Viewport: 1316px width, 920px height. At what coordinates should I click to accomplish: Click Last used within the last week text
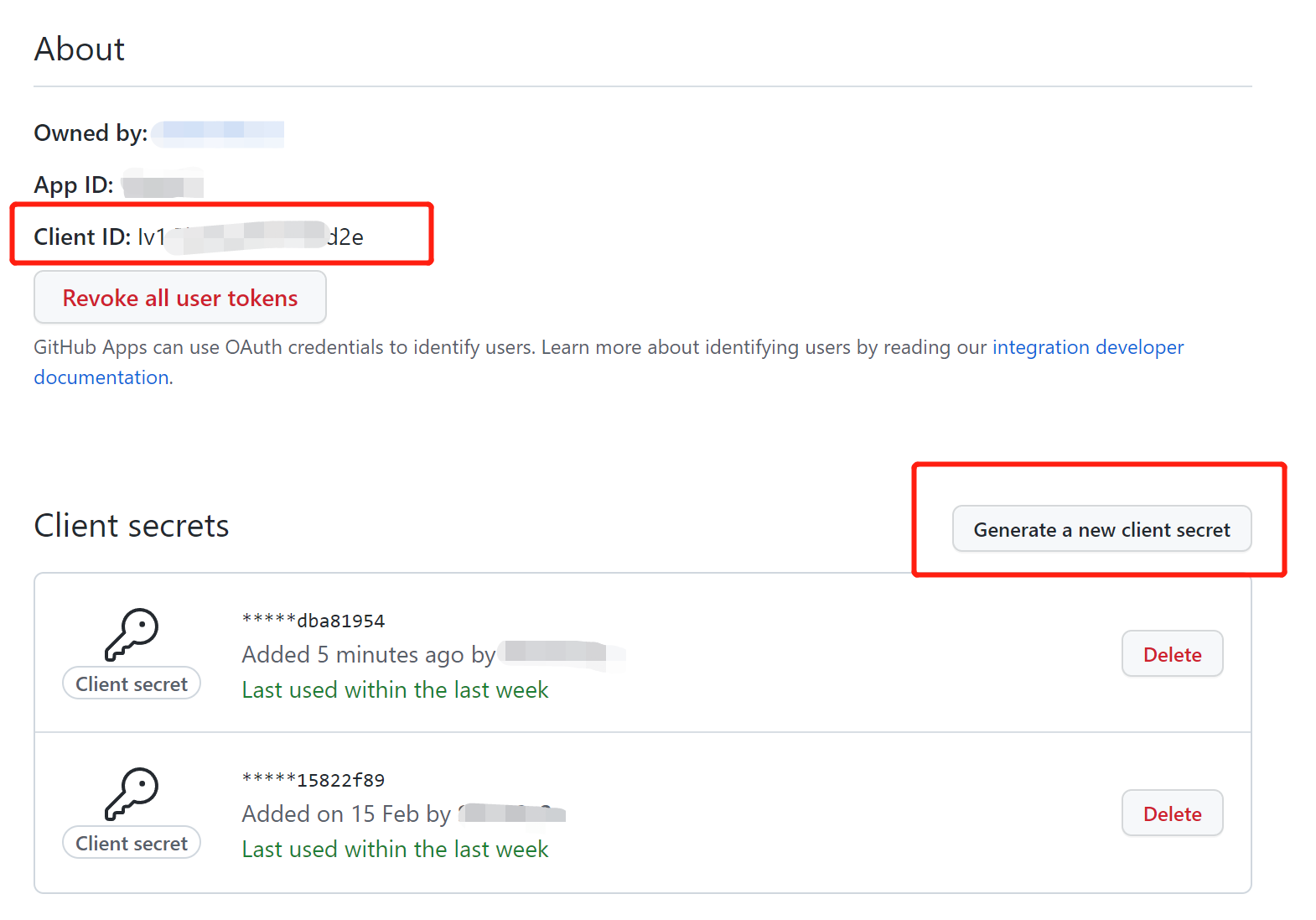394,689
